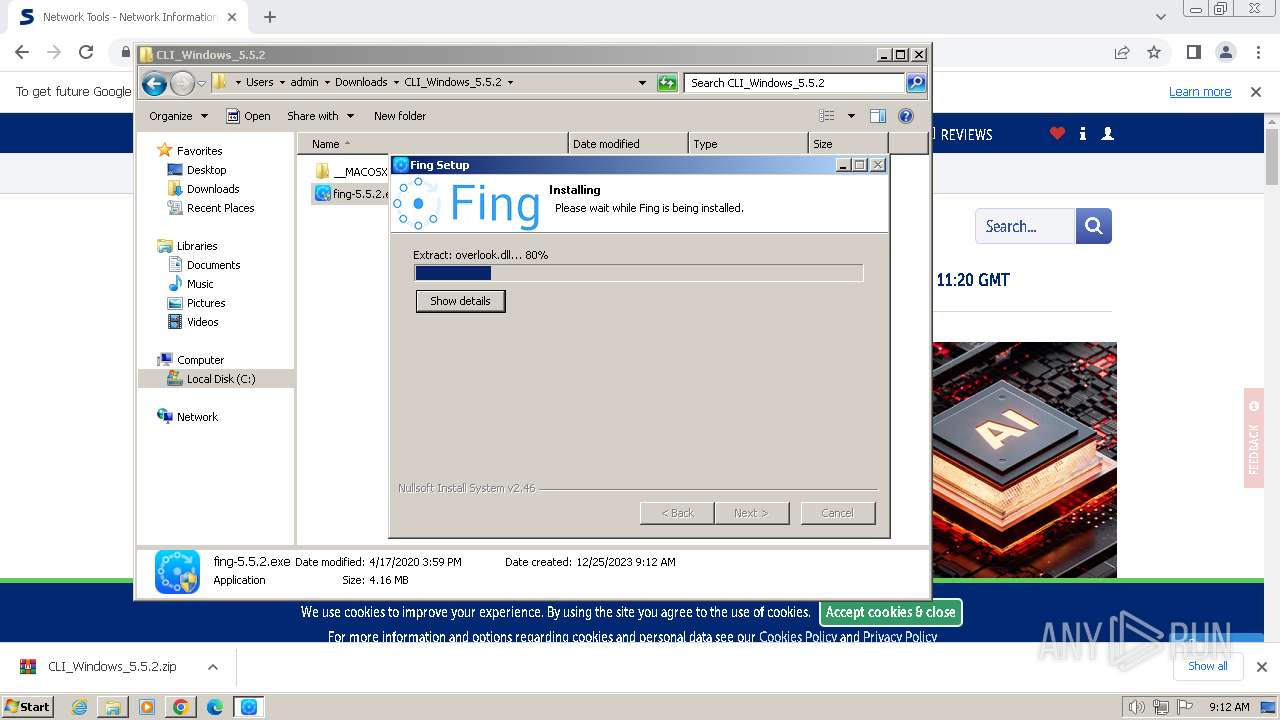Click New folder in the Explorer toolbar
The image size is (1280, 720).
[x=400, y=116]
